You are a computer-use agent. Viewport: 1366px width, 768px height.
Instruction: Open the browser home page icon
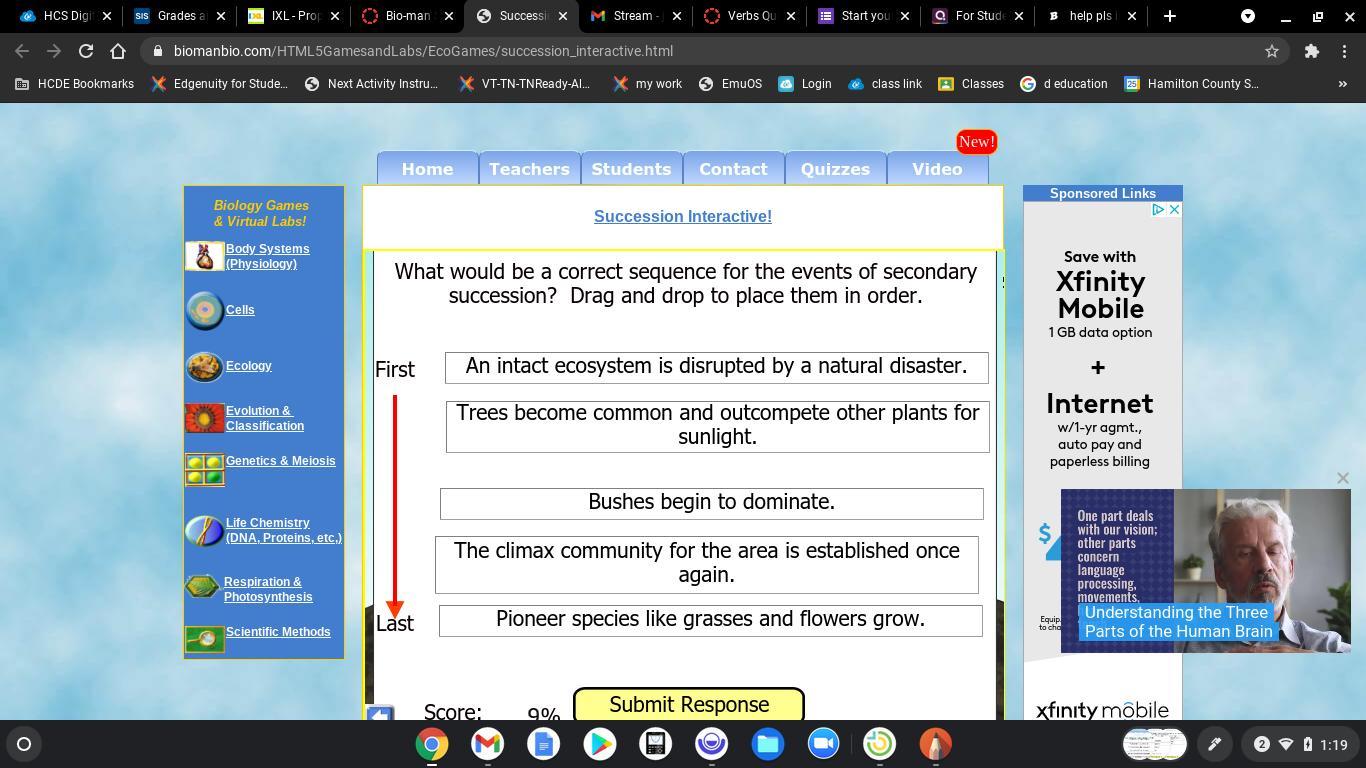(118, 51)
